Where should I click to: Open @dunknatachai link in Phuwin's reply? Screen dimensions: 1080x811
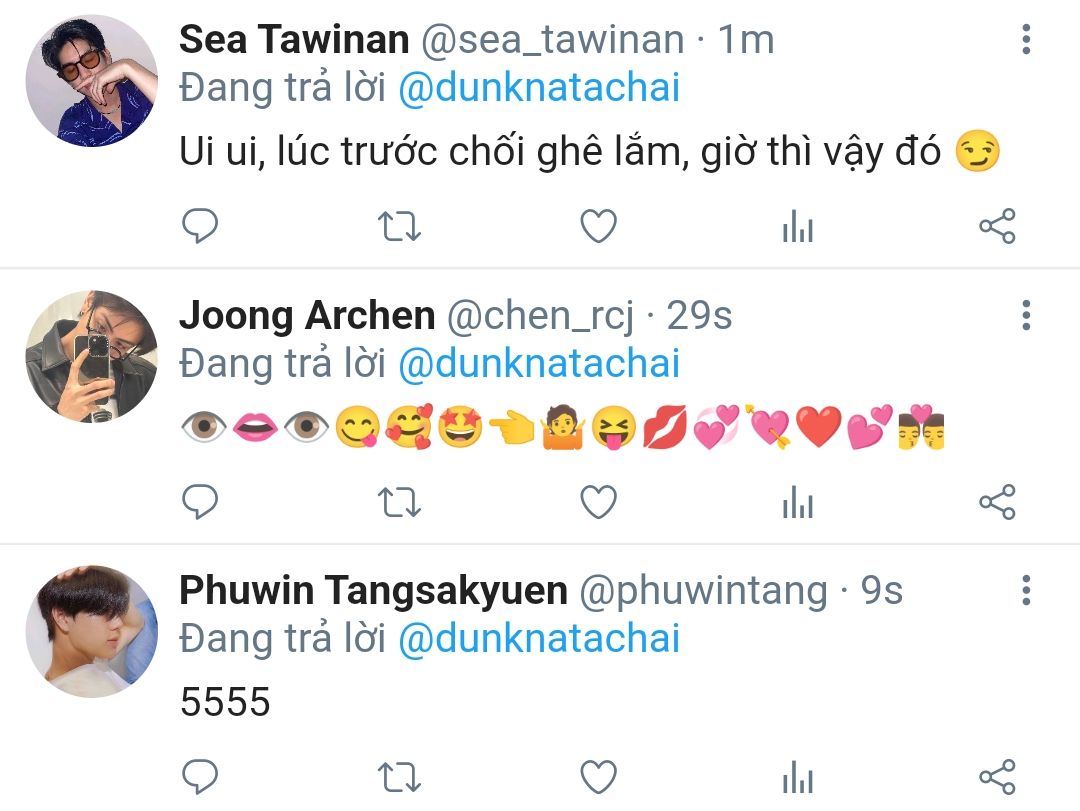point(539,639)
